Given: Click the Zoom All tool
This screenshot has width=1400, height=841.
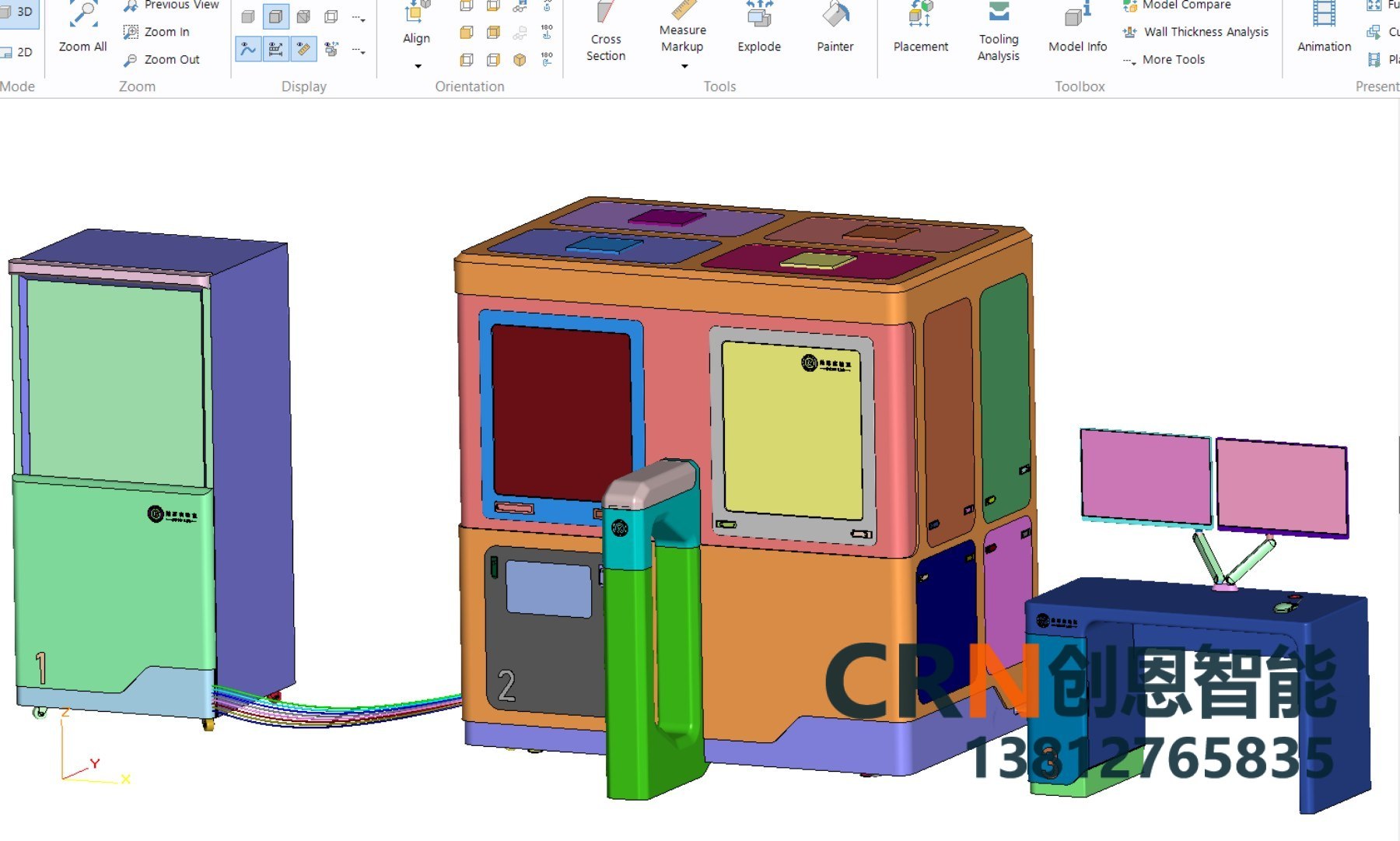Looking at the screenshot, I should tap(82, 28).
